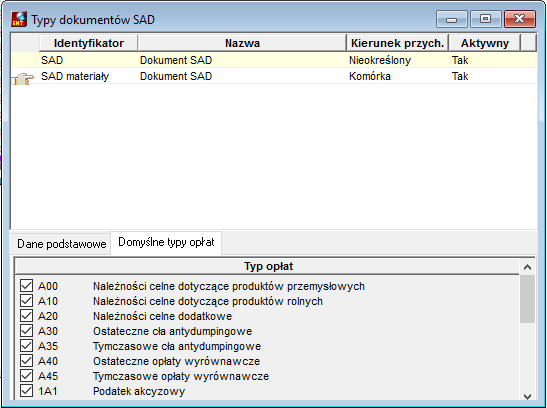Select the Domyślne typy opłat tab

pyautogui.click(x=166, y=242)
